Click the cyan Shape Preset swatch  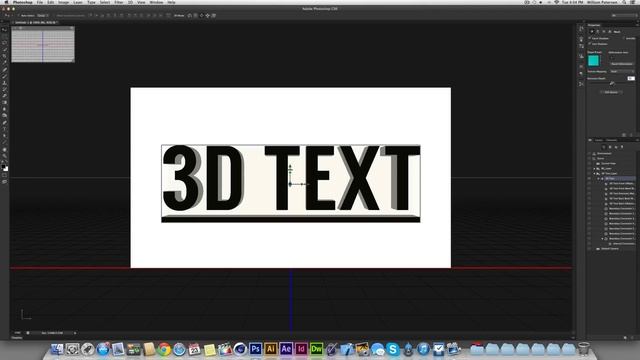[593, 60]
